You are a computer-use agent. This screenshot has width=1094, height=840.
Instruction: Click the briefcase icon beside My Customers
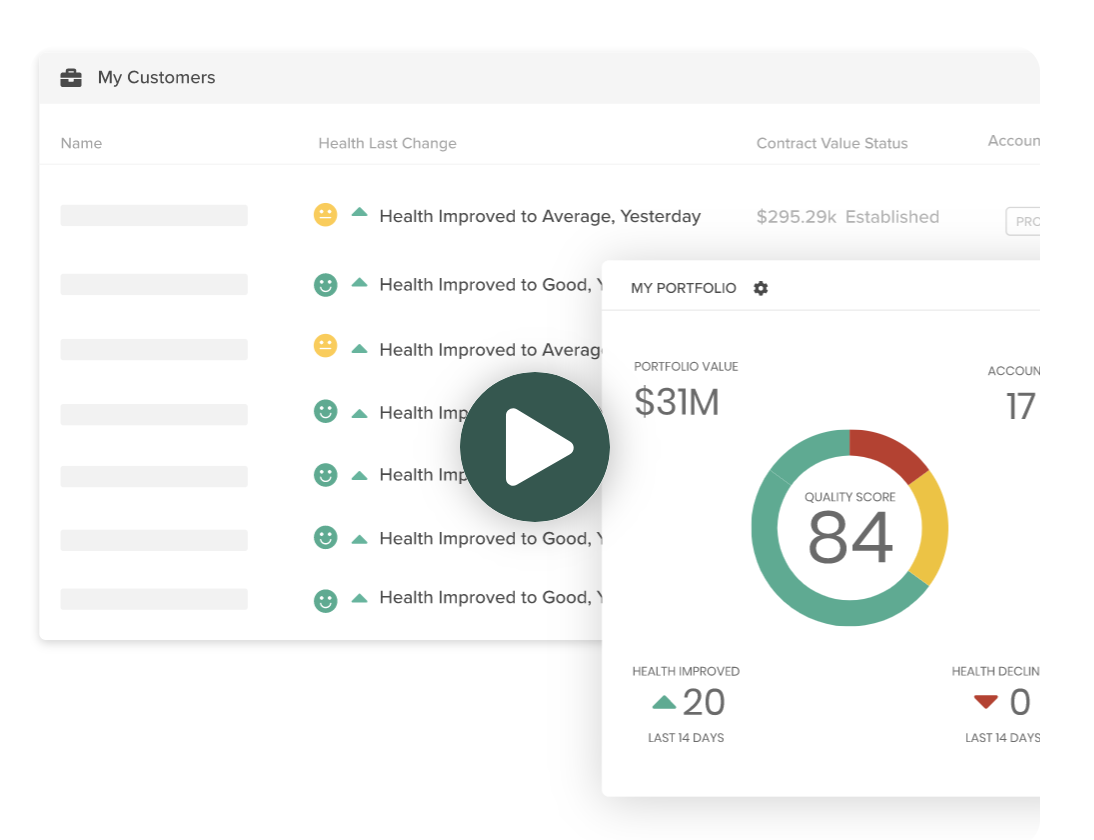(x=71, y=78)
